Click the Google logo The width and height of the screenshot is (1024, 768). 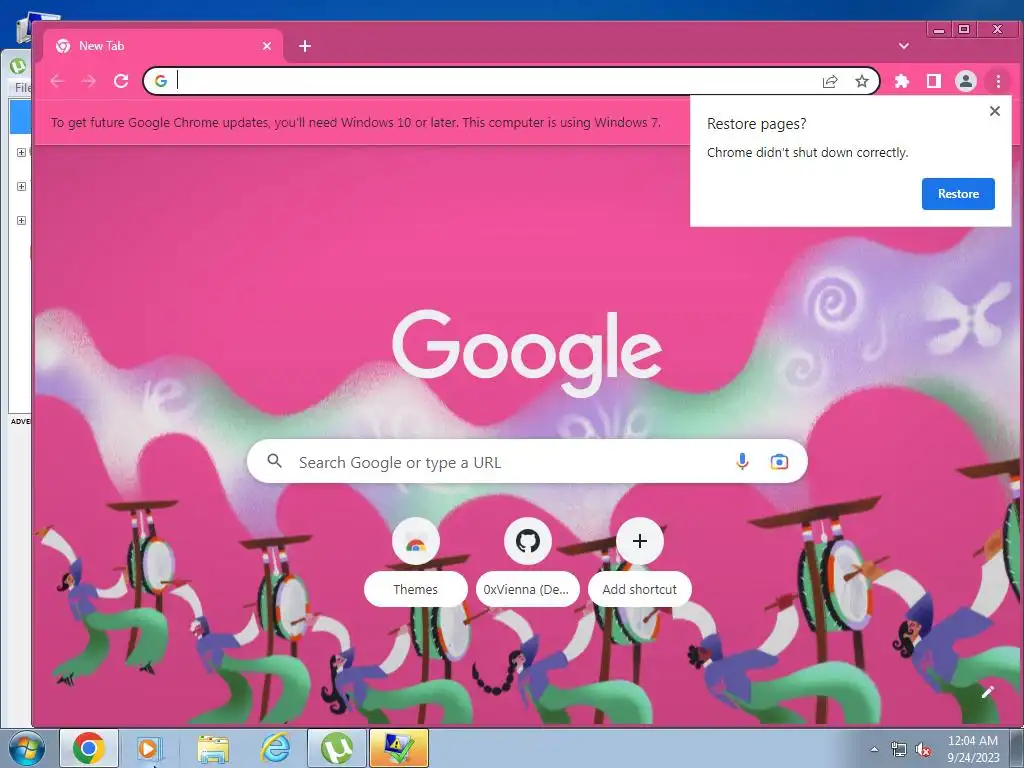pos(527,353)
